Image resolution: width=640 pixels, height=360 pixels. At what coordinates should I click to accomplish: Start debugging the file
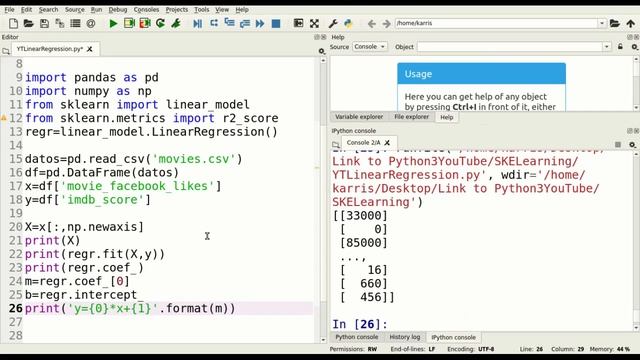198,24
